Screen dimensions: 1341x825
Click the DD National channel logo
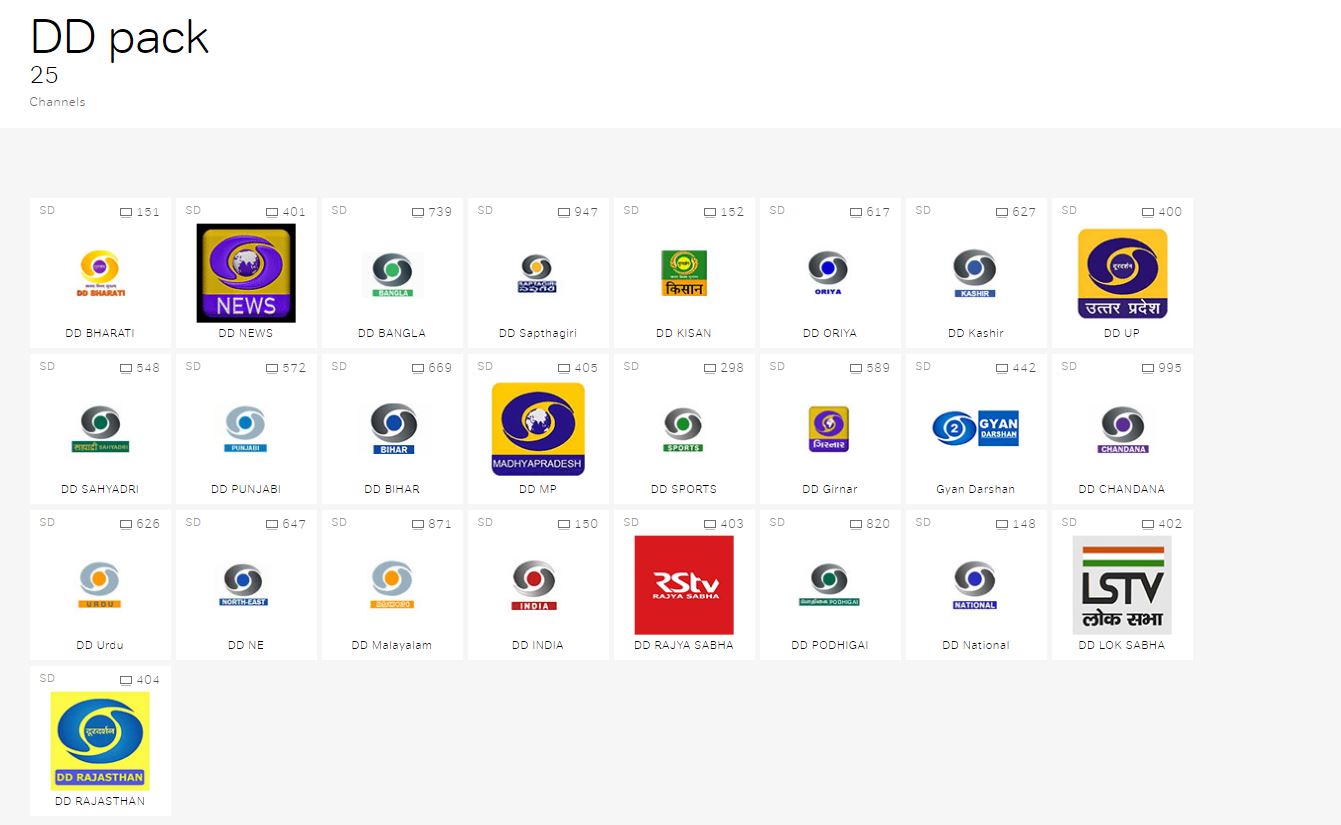976,585
